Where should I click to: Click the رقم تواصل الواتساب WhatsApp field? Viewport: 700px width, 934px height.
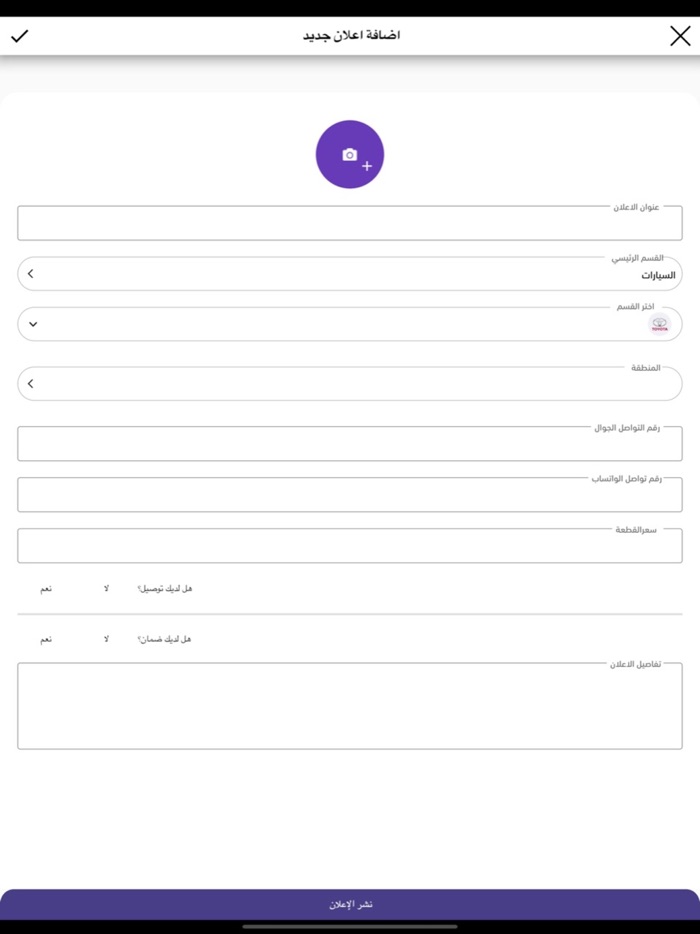[350, 494]
